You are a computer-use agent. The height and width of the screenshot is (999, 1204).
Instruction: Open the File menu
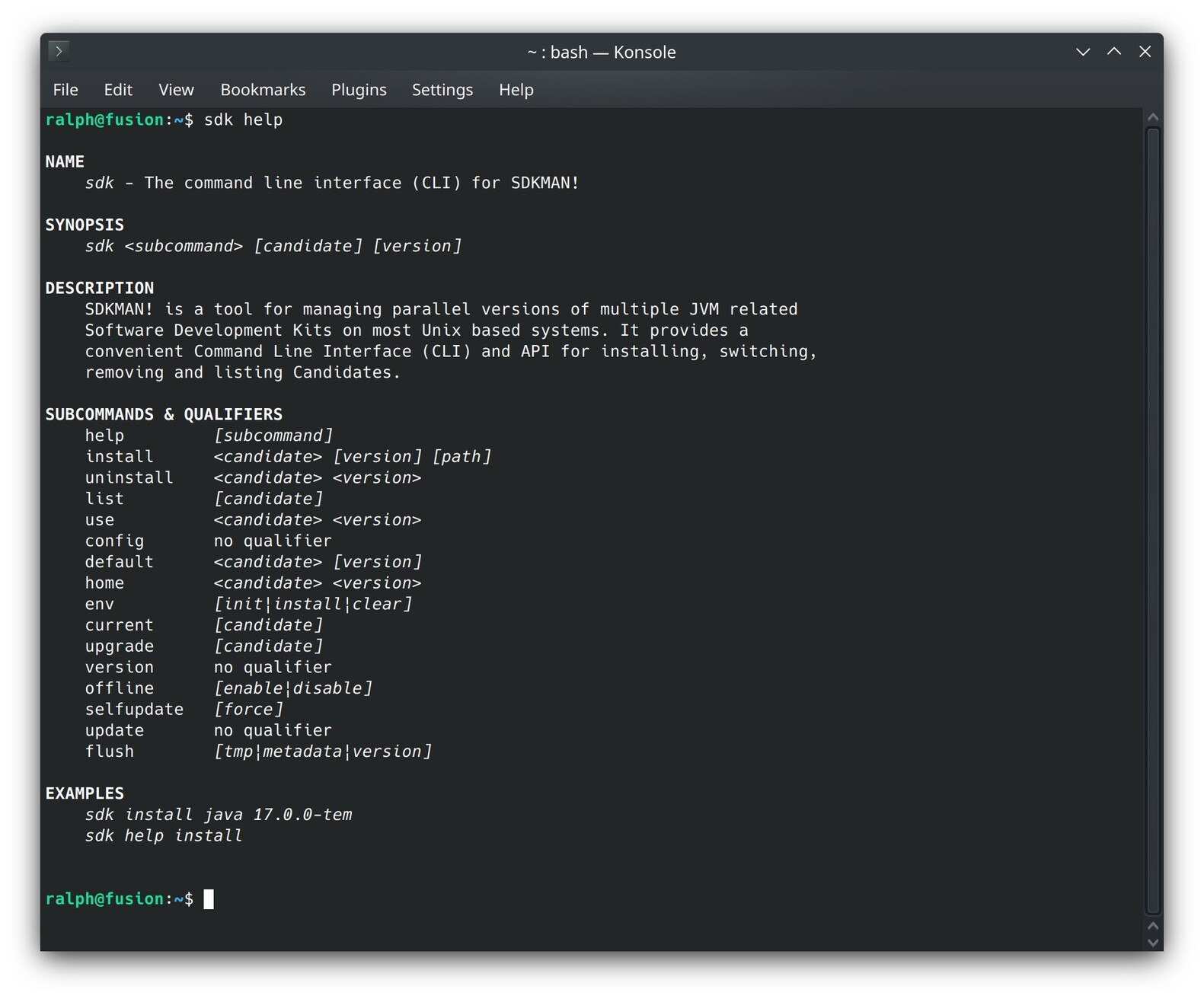65,90
